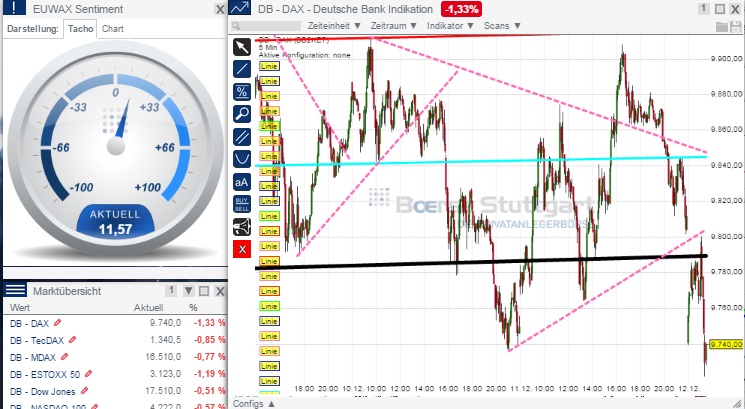Select the cyan horizontal line on chart
The height and width of the screenshot is (409, 745).
click(480, 161)
